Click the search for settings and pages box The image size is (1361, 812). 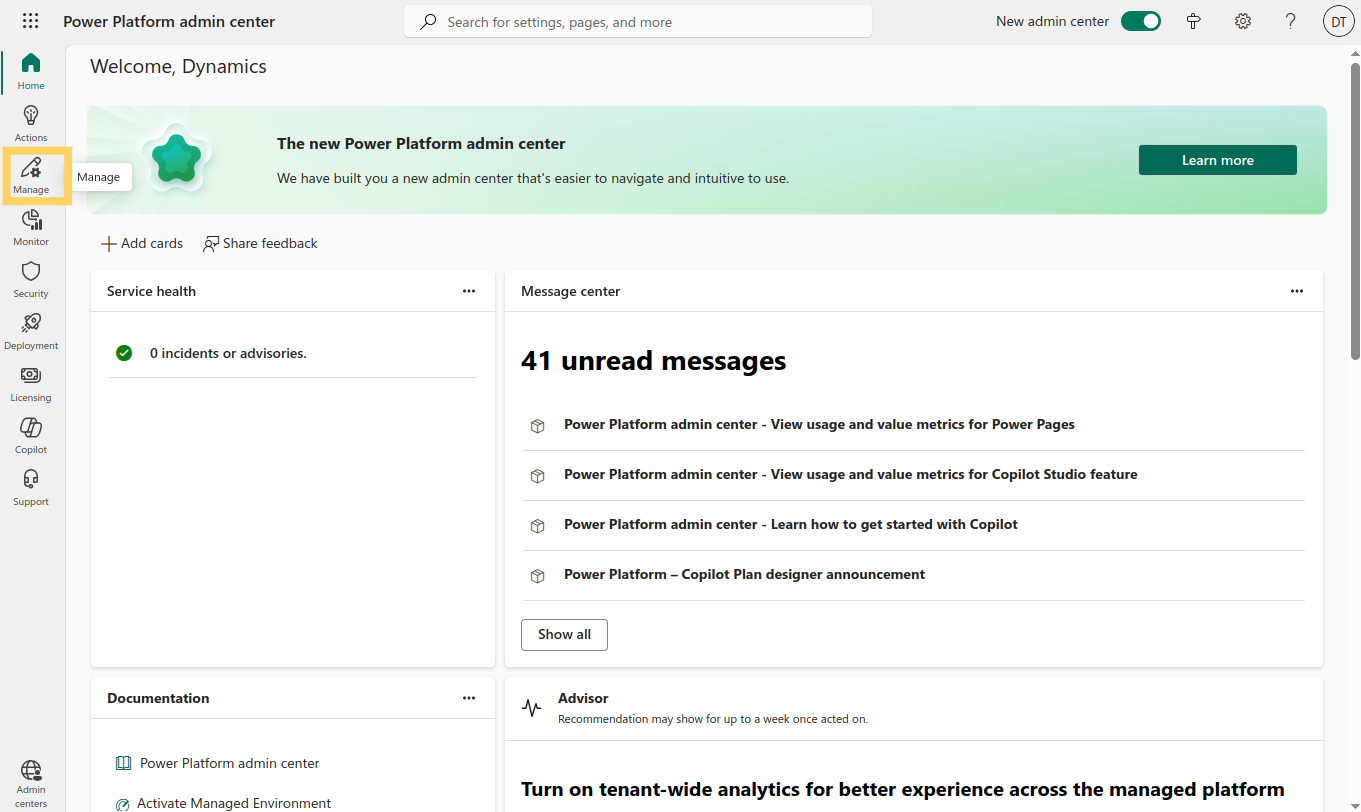coord(638,21)
